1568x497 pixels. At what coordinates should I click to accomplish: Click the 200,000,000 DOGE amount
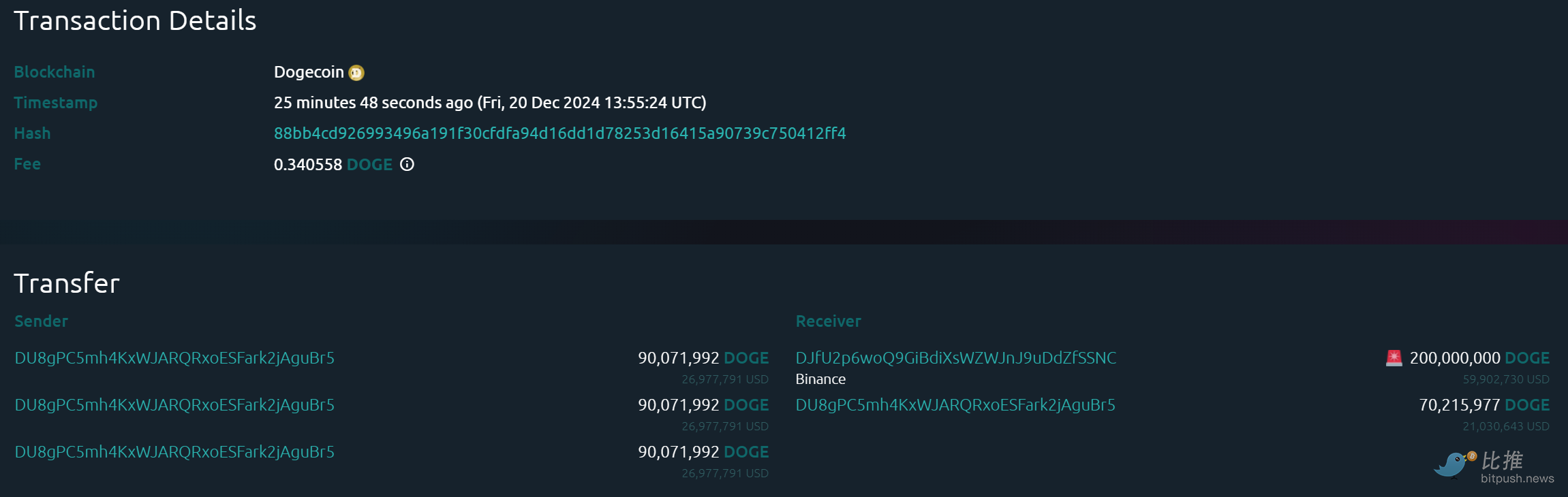(x=1479, y=358)
